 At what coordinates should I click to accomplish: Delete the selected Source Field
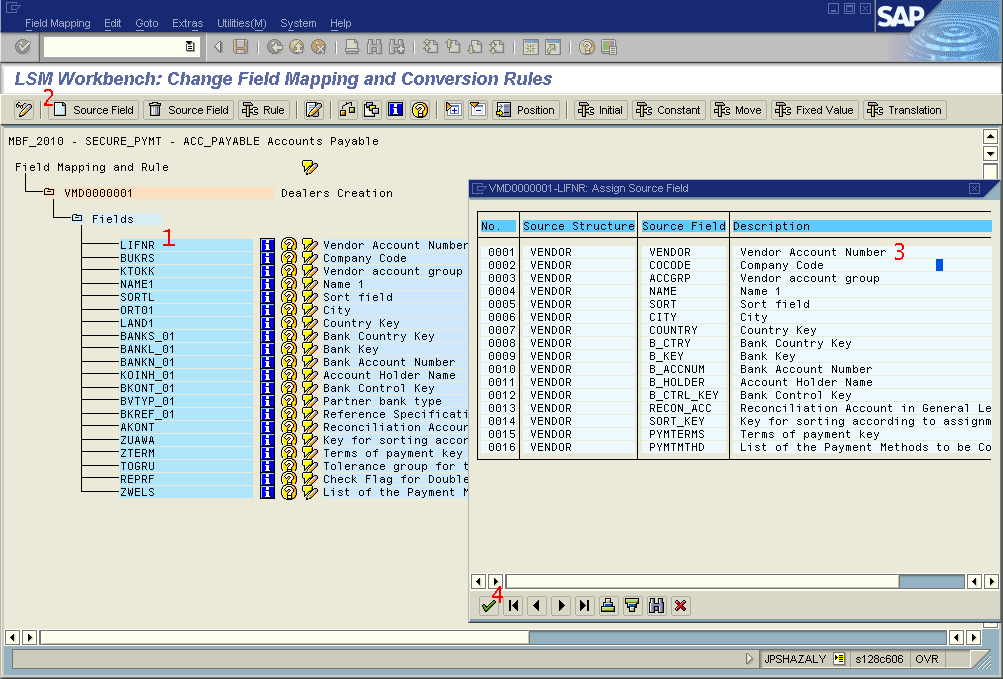point(188,109)
